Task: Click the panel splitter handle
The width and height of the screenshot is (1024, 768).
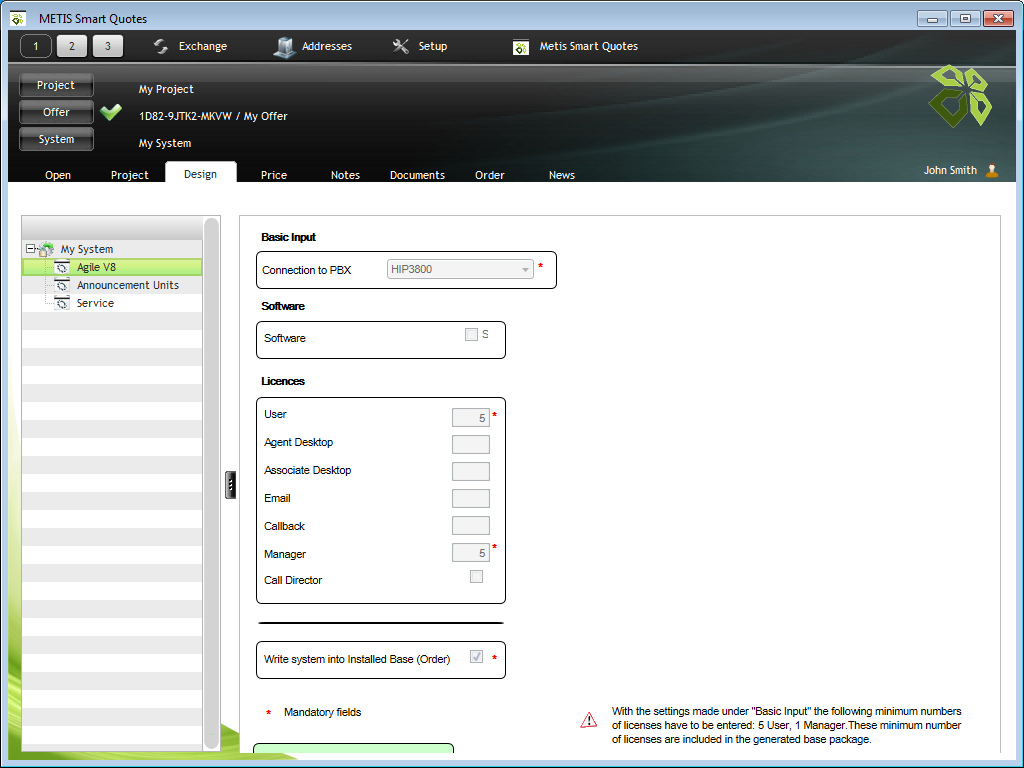Action: click(231, 485)
